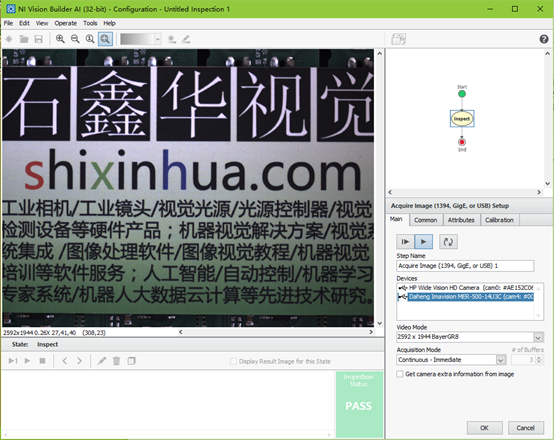Screen dimensions: 554x440
Task: Toggle continuous acquisition play button
Action: point(423,242)
